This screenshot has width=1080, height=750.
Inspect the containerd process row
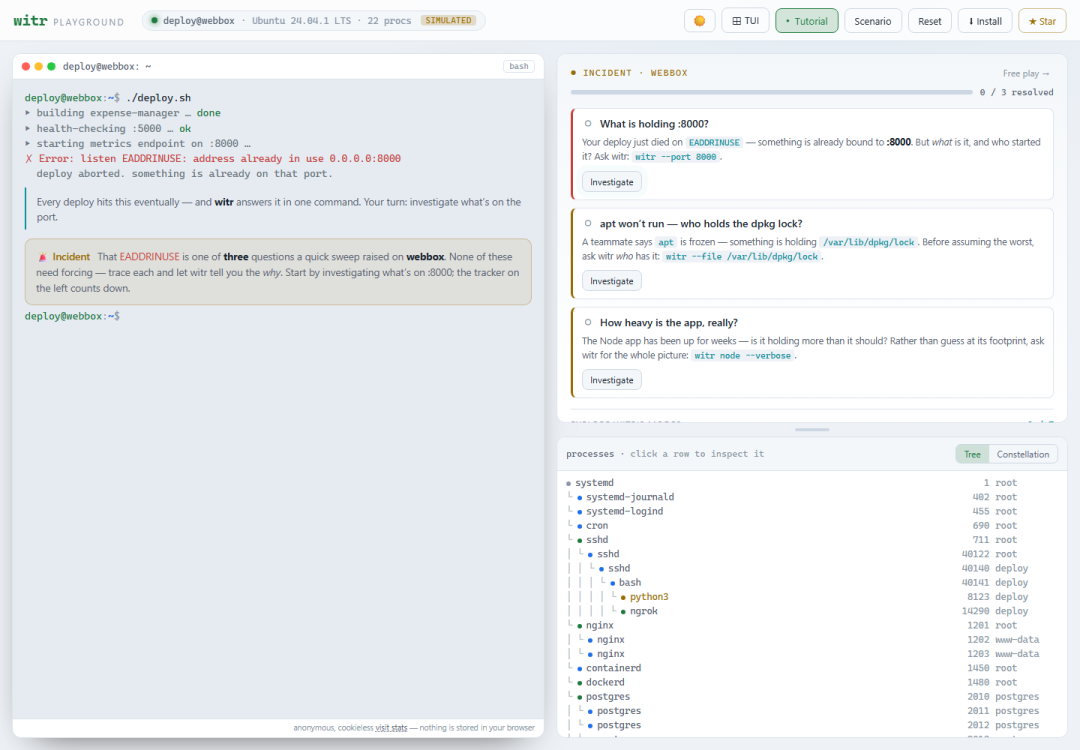[812, 668]
